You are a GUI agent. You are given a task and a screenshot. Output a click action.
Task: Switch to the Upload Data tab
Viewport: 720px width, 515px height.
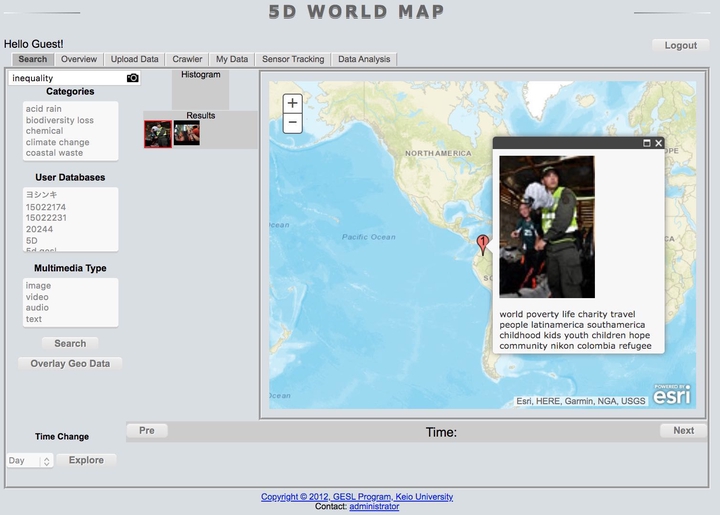coord(134,59)
